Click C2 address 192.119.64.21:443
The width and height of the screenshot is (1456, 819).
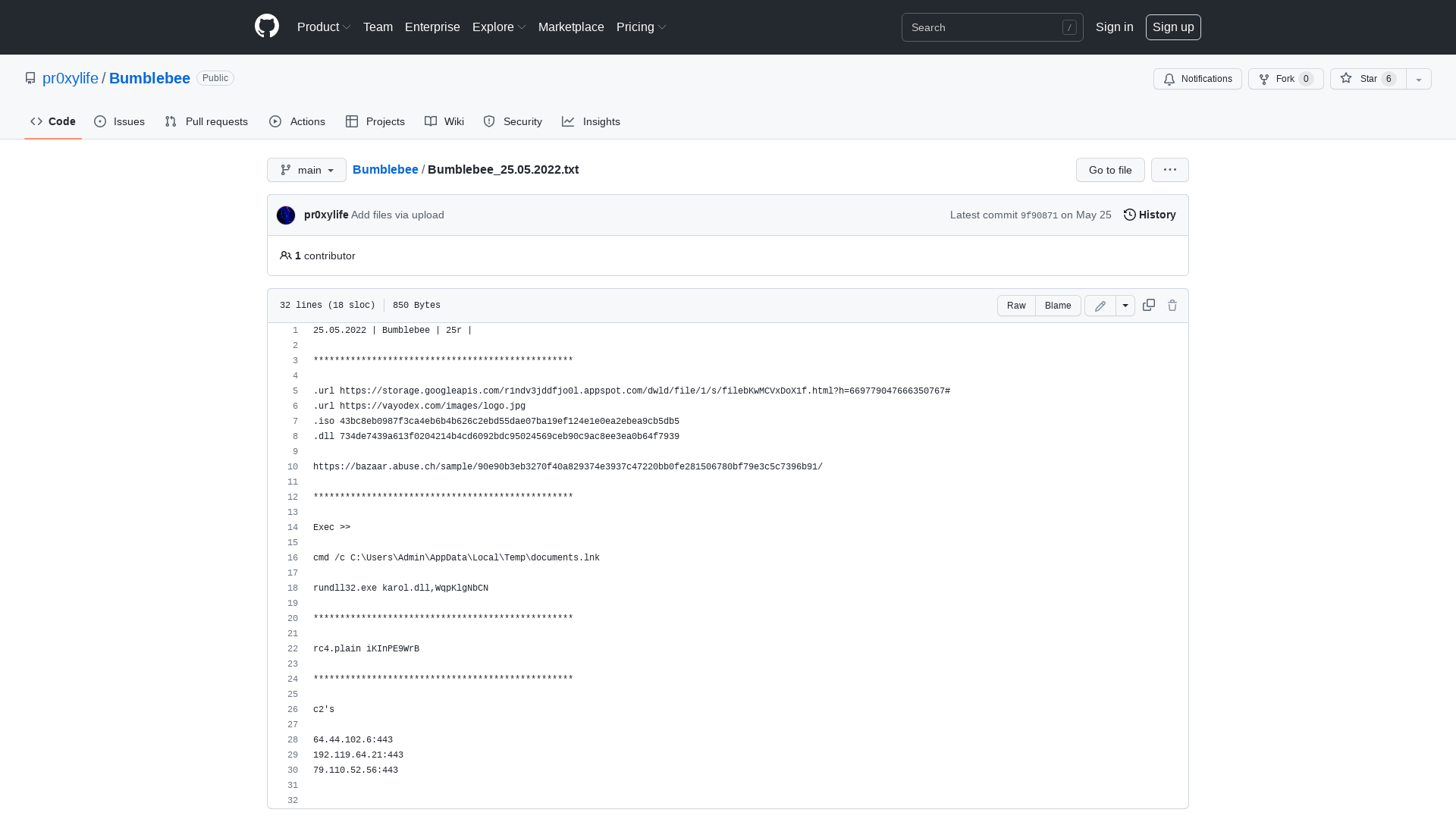(358, 755)
